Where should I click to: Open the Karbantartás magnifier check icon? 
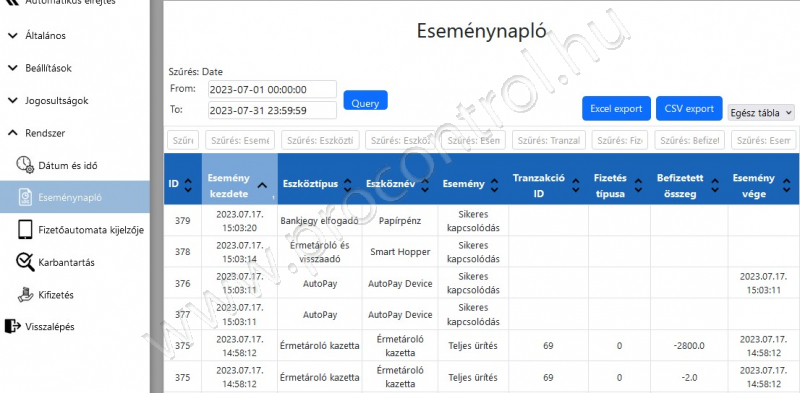tap(24, 262)
